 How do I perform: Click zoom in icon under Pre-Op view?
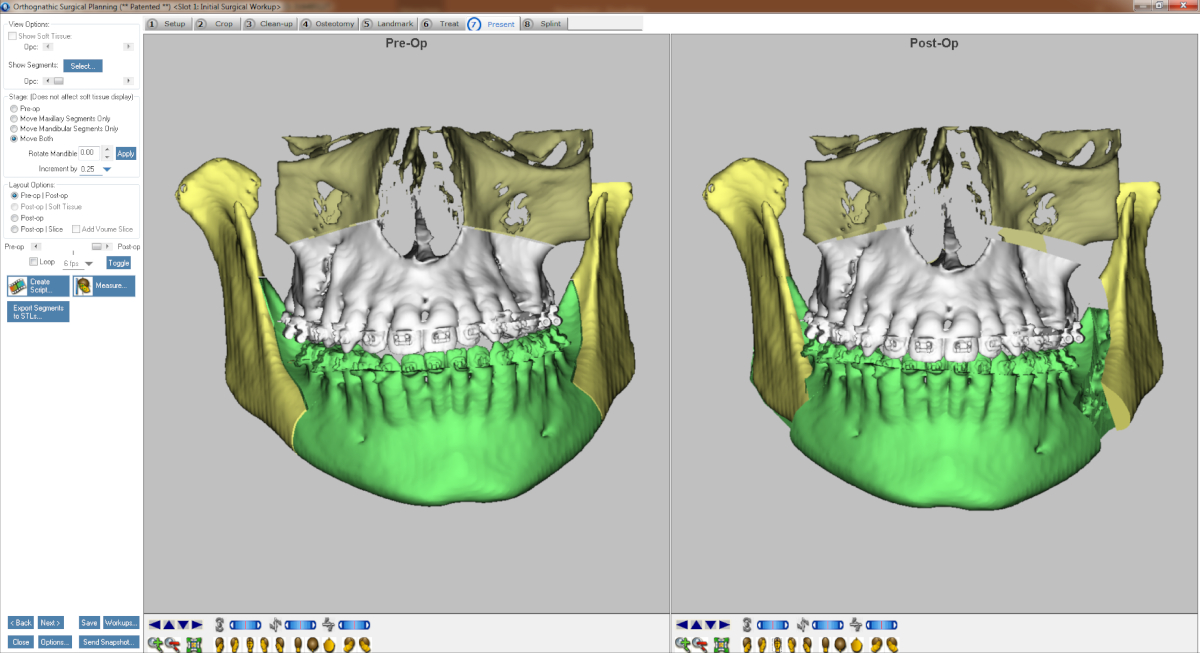155,644
